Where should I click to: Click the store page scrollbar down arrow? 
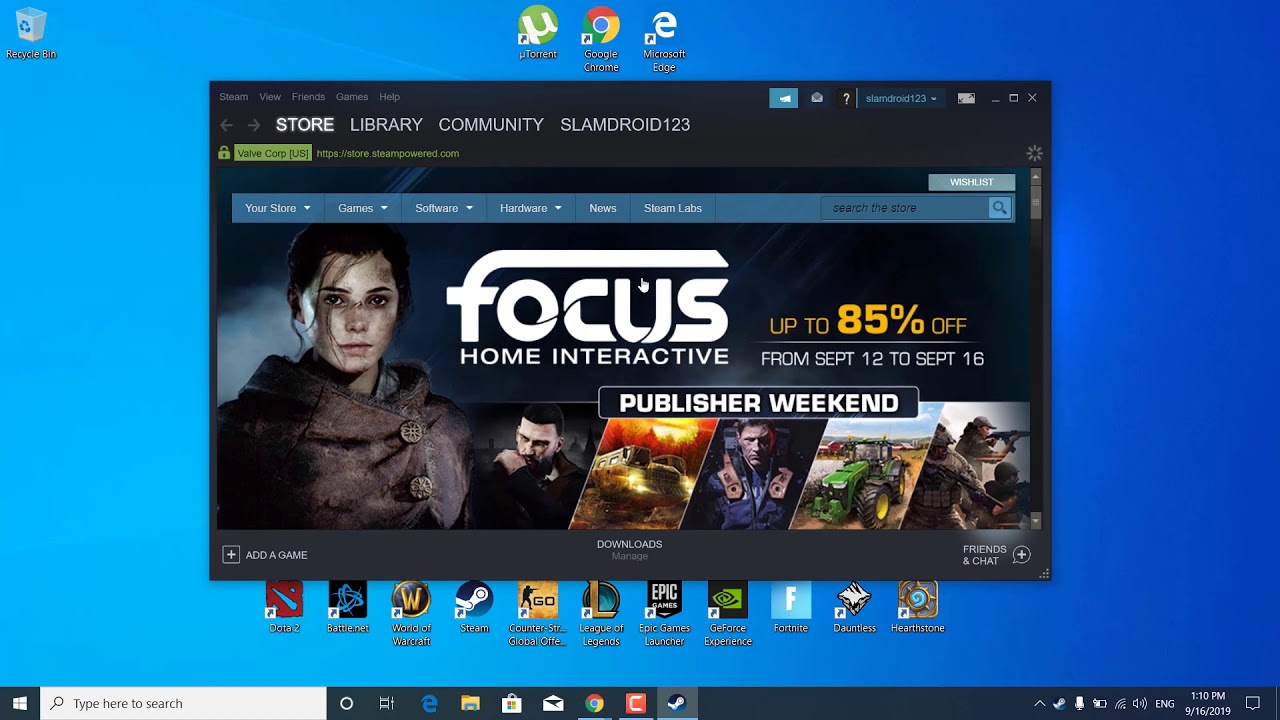tap(1035, 521)
